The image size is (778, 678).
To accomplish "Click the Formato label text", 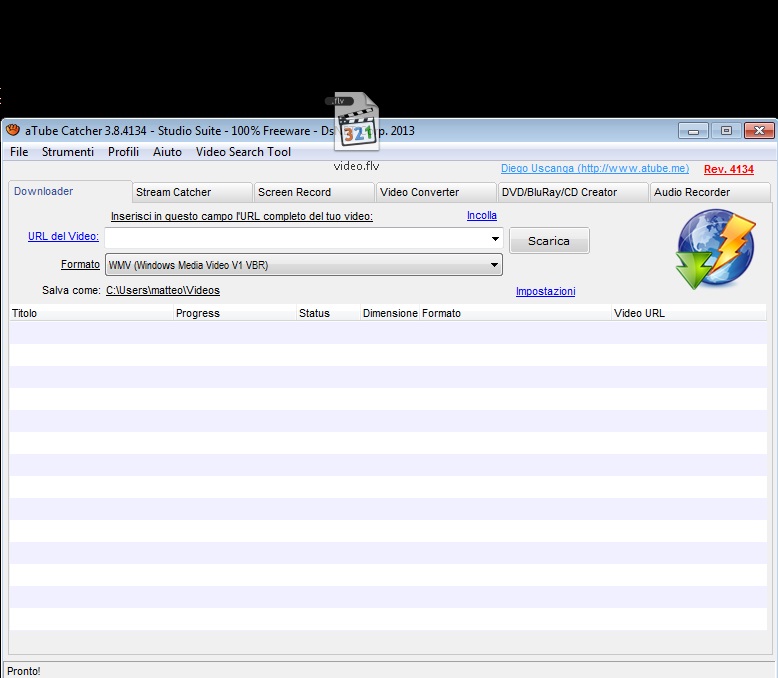I will pyautogui.click(x=80, y=264).
